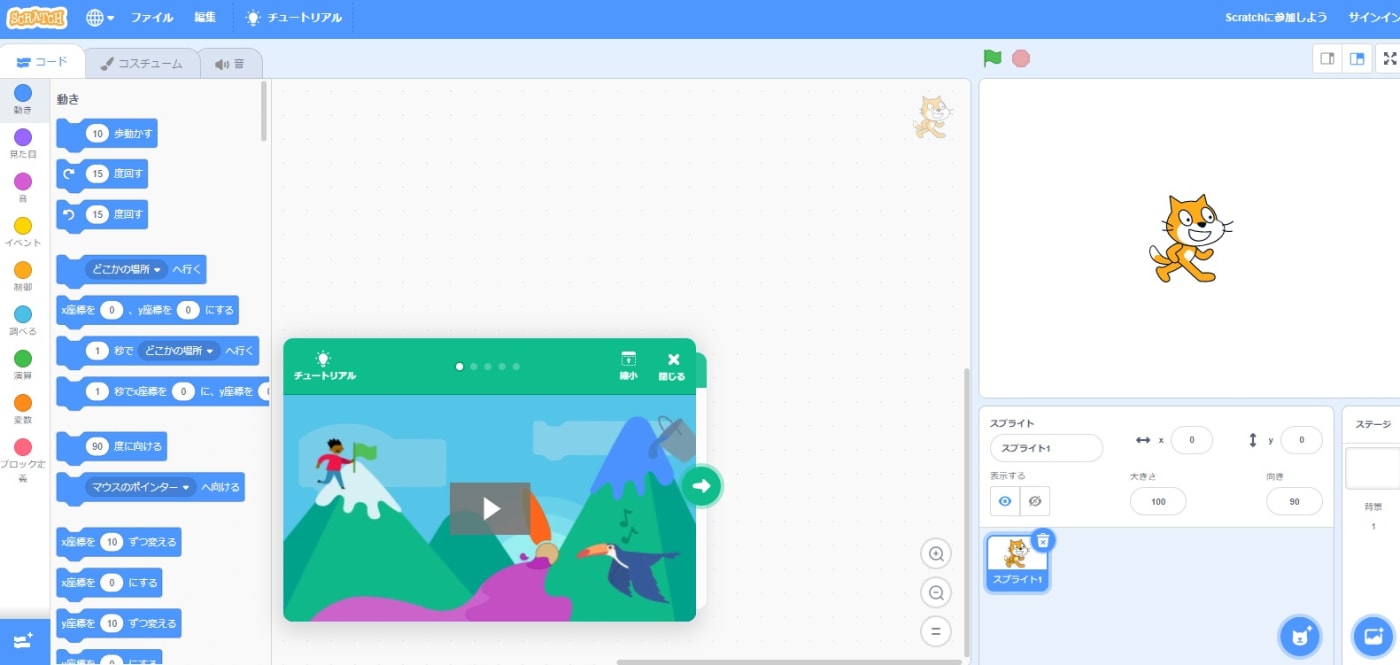Stop the project with the red stop sign
Image resolution: width=1400 pixels, height=665 pixels.
(1019, 58)
